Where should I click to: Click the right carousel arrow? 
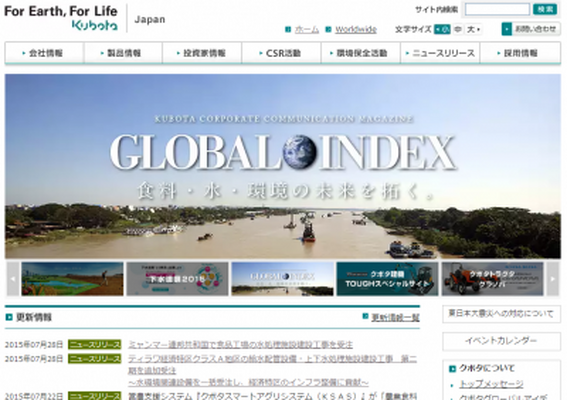552,279
